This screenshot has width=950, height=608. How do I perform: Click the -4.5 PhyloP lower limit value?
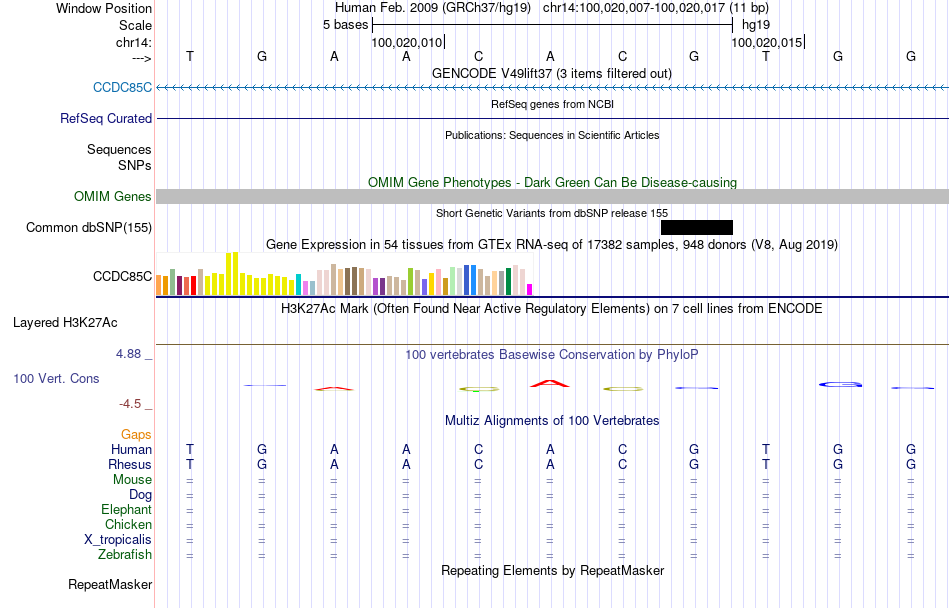click(130, 403)
